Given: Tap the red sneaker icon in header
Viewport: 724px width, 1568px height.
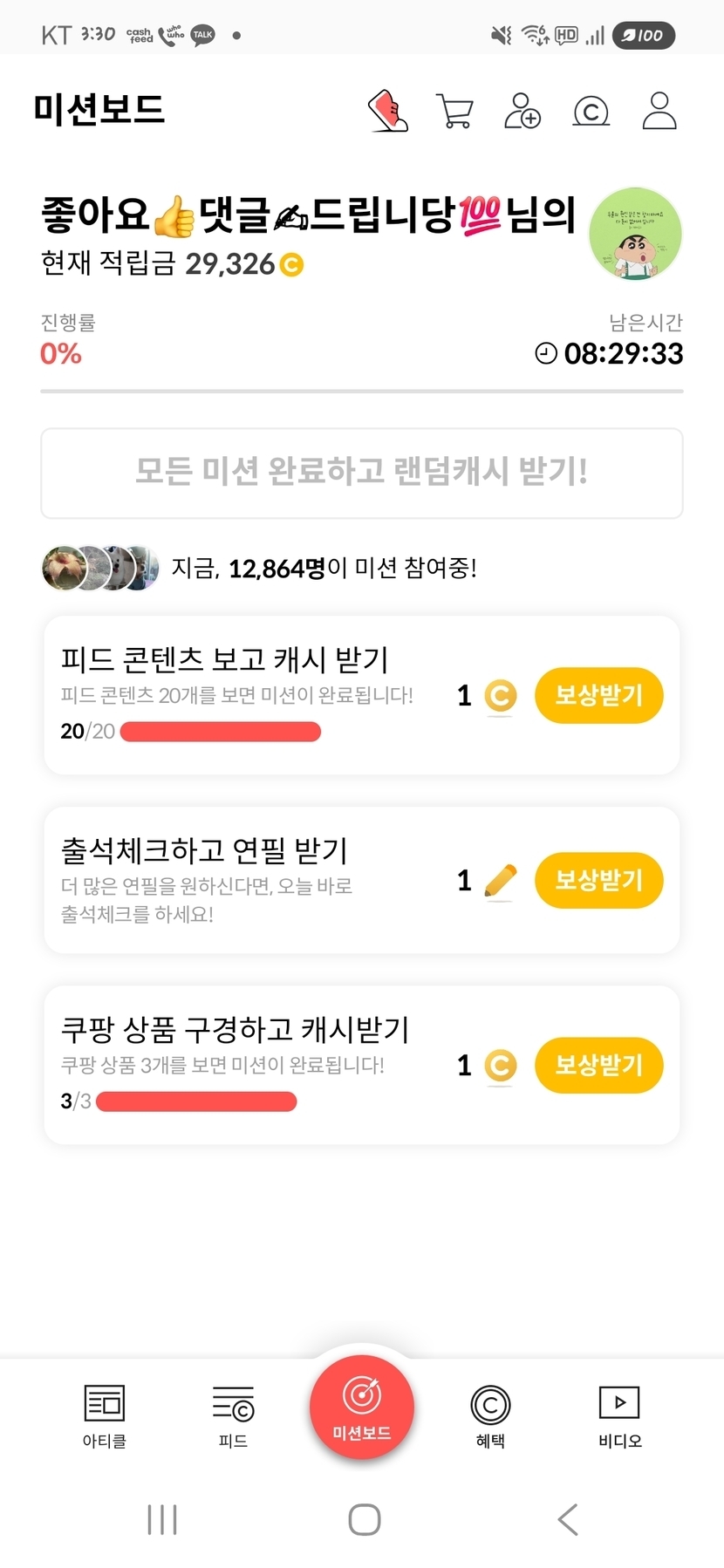Looking at the screenshot, I should click(x=388, y=111).
